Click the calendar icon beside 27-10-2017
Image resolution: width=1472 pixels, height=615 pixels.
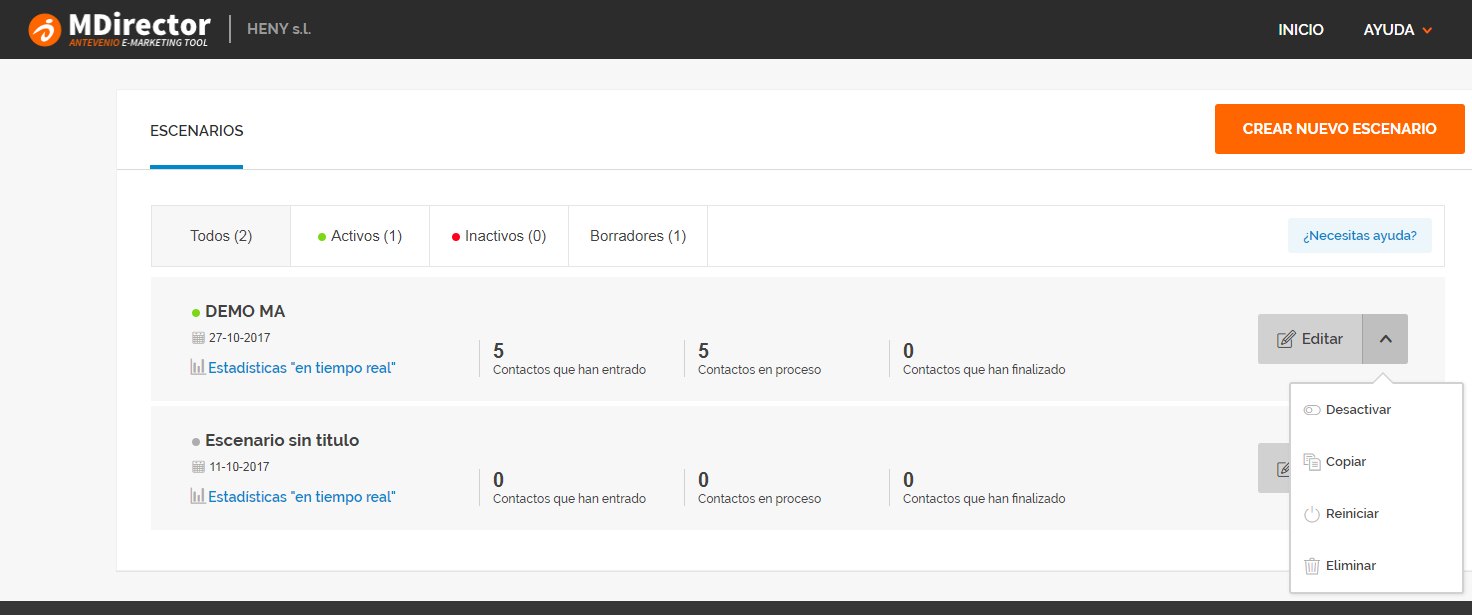tap(198, 338)
